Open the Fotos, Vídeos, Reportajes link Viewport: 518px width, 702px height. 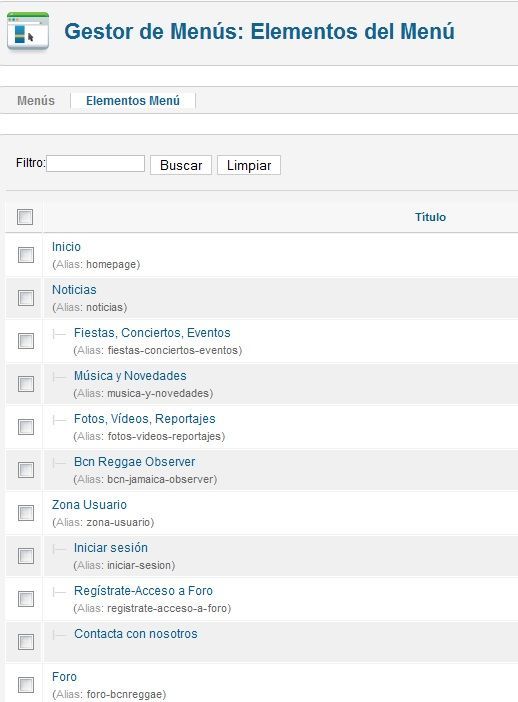(145, 419)
